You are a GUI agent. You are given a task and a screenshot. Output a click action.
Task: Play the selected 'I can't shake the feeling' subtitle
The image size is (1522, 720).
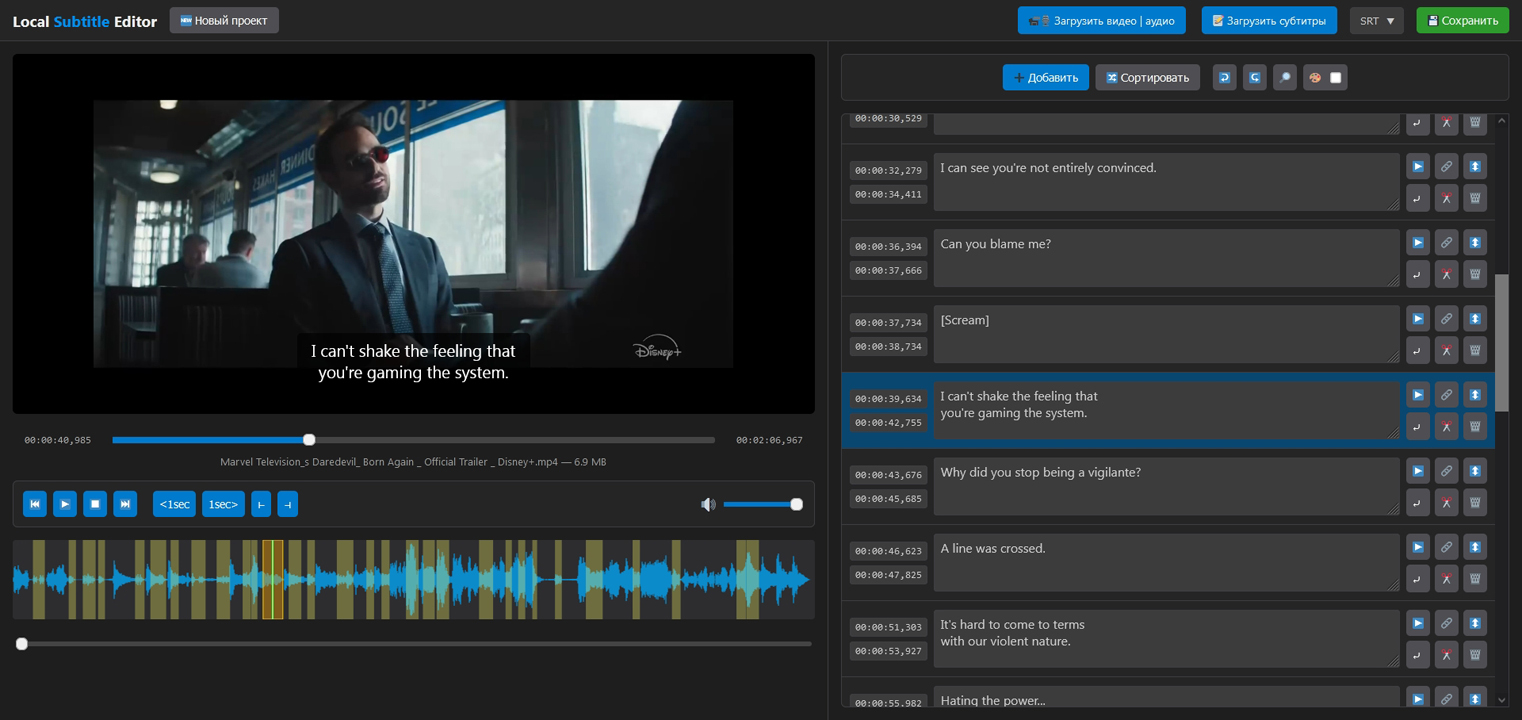coord(1418,395)
